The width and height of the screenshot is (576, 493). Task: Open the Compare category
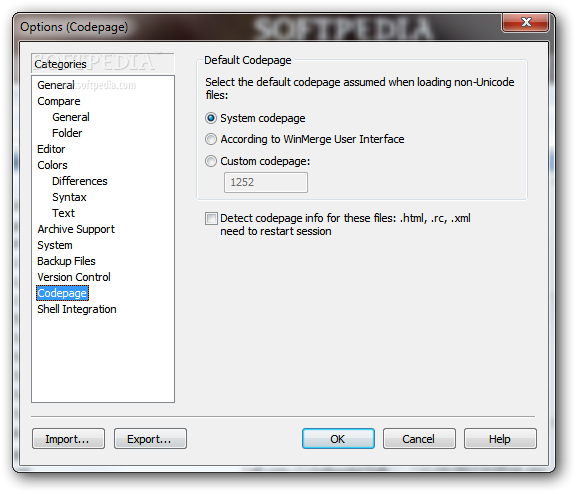(59, 101)
